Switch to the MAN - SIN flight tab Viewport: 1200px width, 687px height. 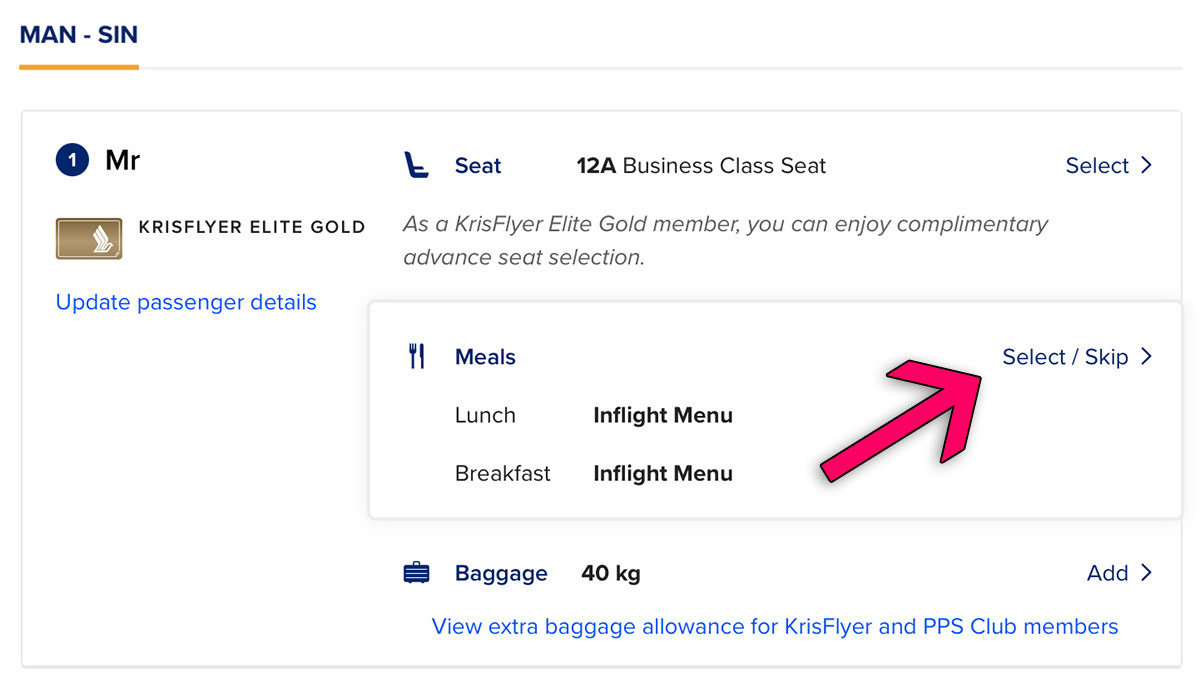pyautogui.click(x=79, y=35)
